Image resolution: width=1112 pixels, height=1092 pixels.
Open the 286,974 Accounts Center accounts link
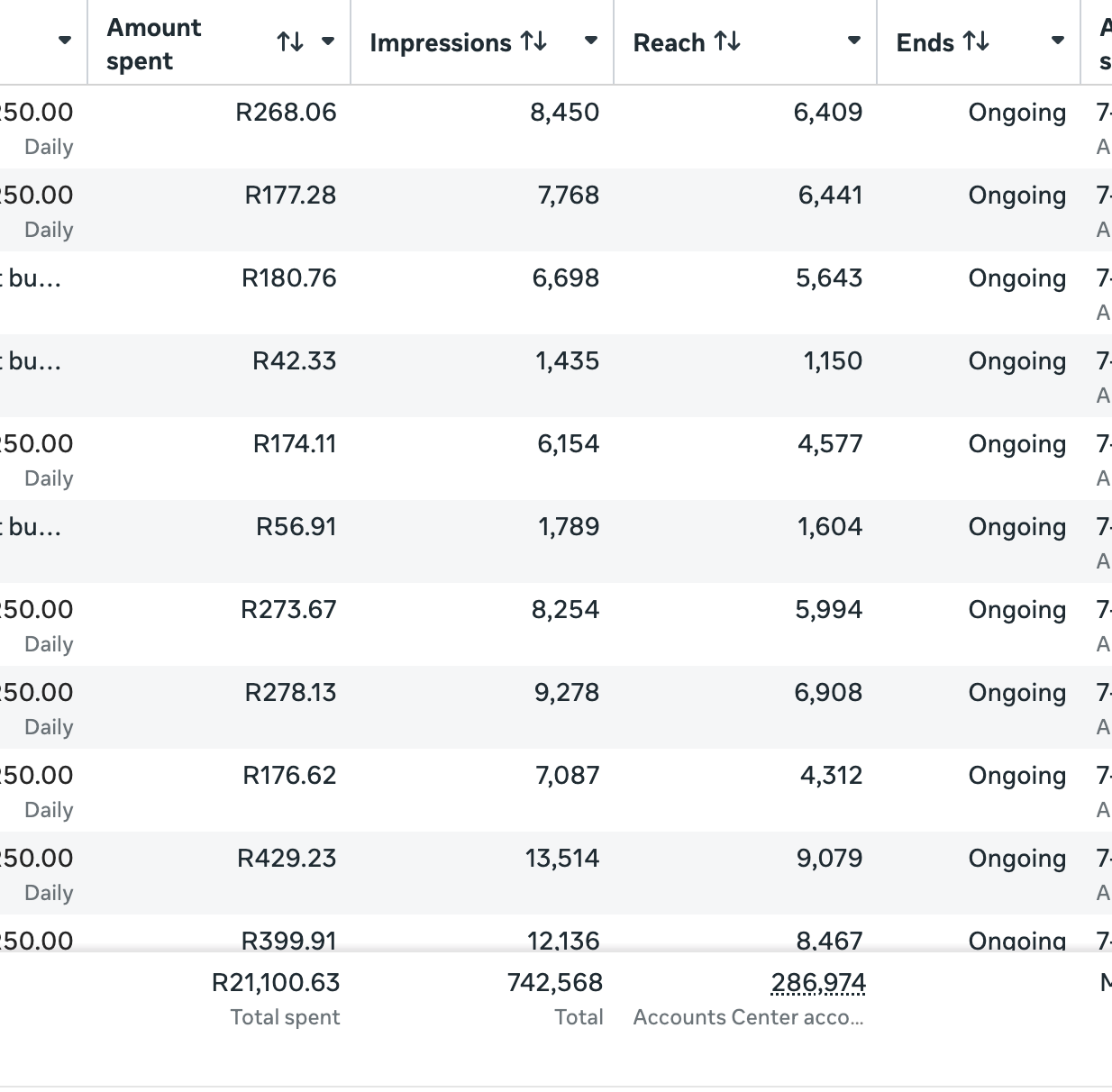(816, 983)
